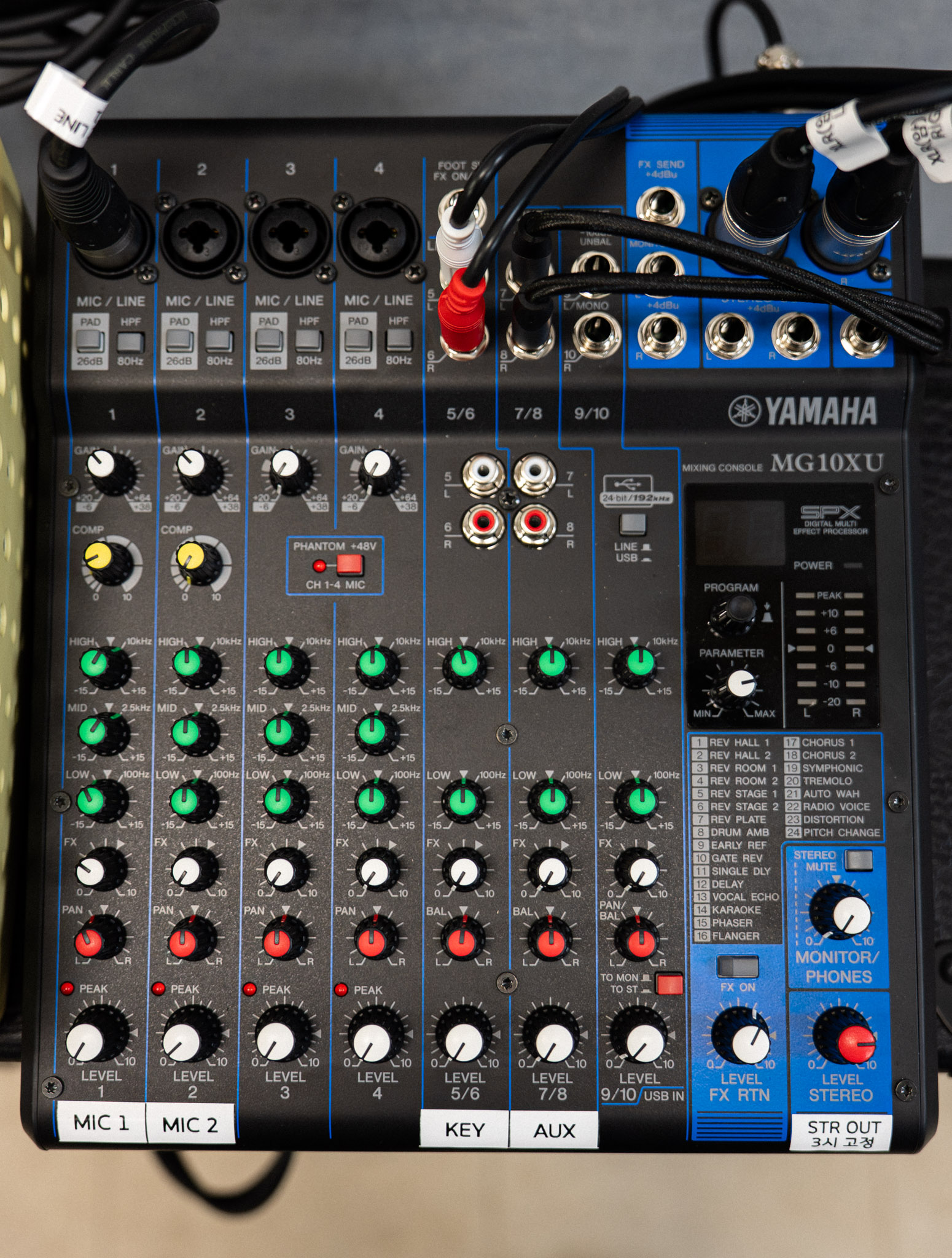Click the red STEREO level knob
The height and width of the screenshot is (1258, 952).
pos(844,1037)
